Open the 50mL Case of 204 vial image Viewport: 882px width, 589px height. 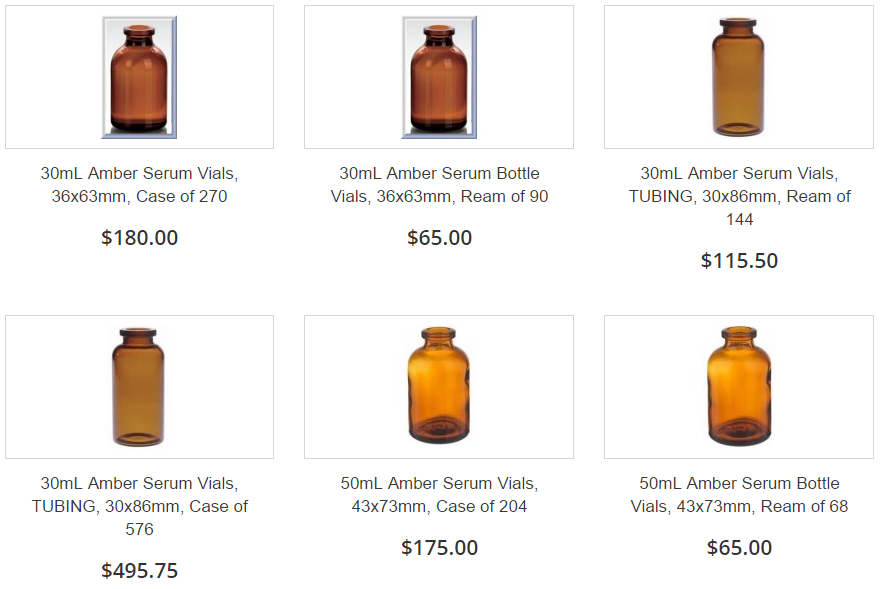coord(439,386)
